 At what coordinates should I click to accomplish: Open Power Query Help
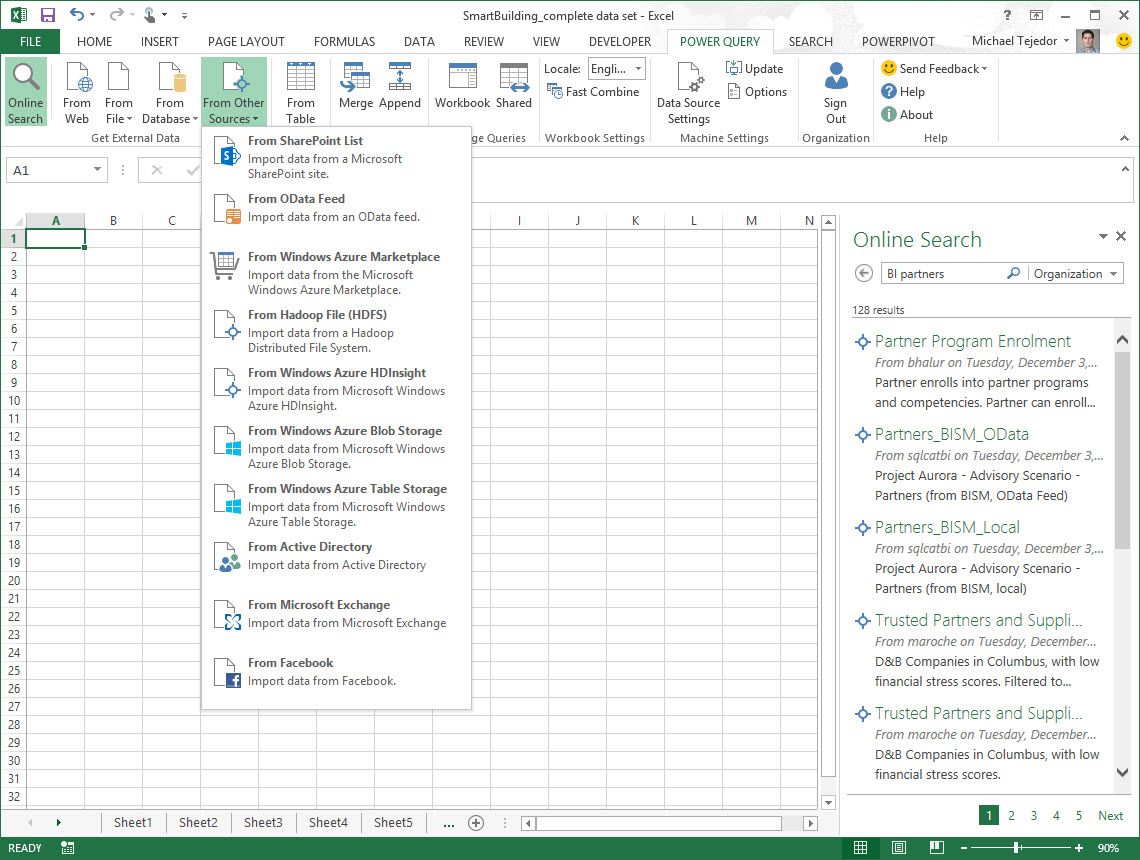(x=903, y=92)
